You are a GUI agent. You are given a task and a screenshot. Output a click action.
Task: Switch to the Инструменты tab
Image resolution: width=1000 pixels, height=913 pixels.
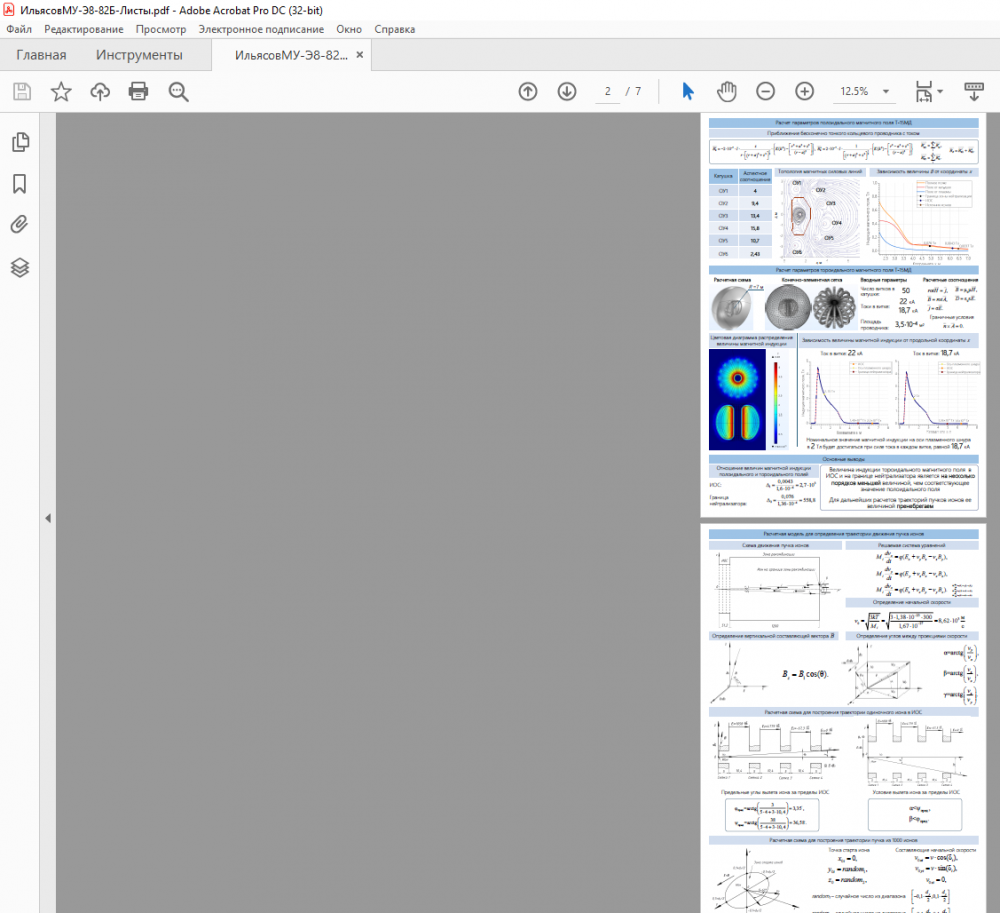click(x=139, y=55)
